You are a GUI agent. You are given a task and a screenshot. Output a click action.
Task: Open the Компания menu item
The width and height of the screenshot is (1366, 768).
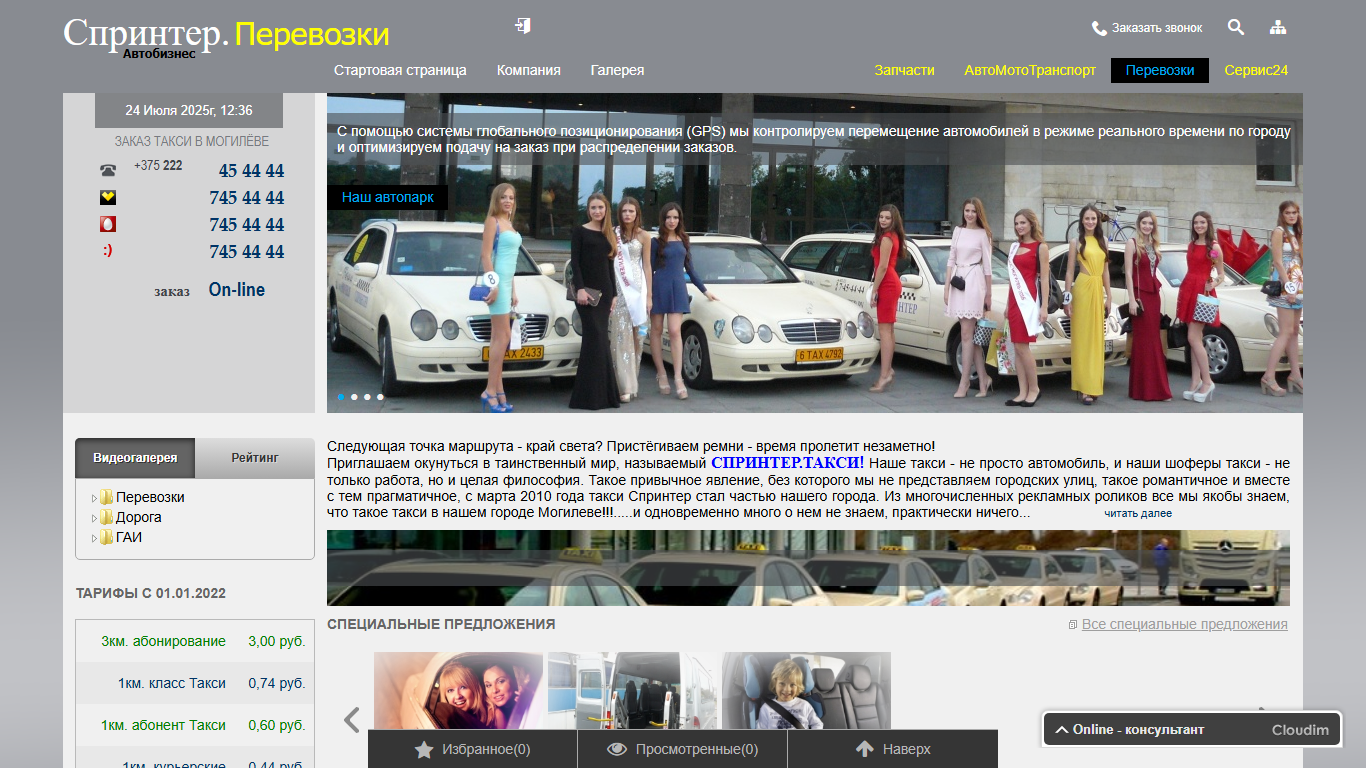pos(528,70)
